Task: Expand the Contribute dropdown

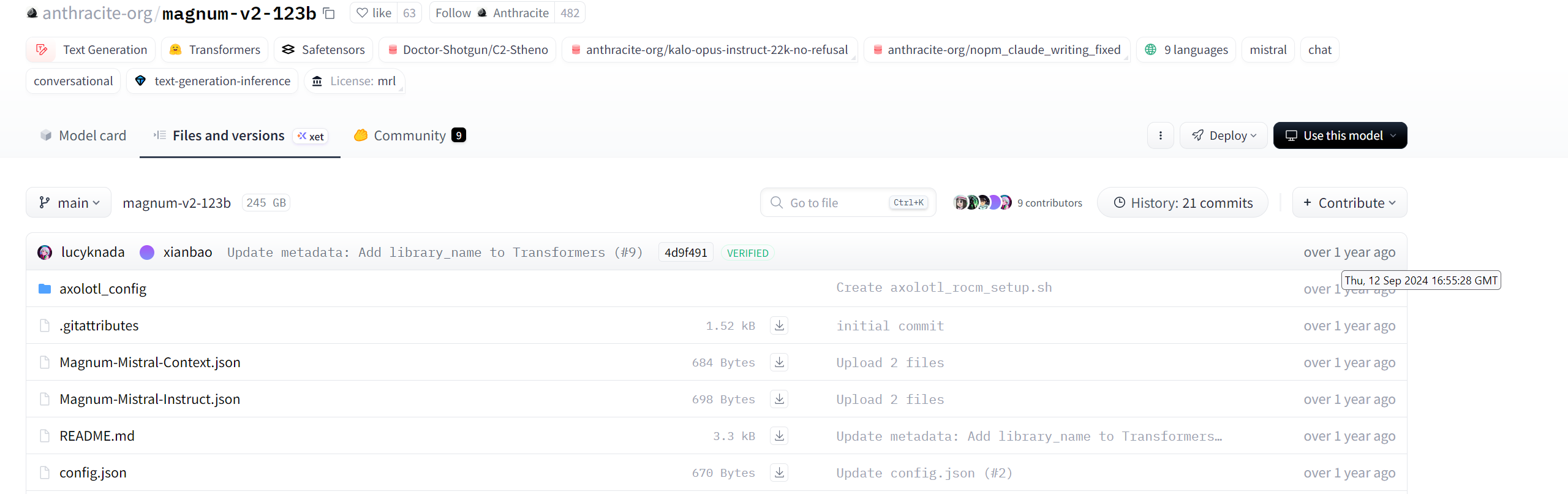Action: coord(1350,202)
